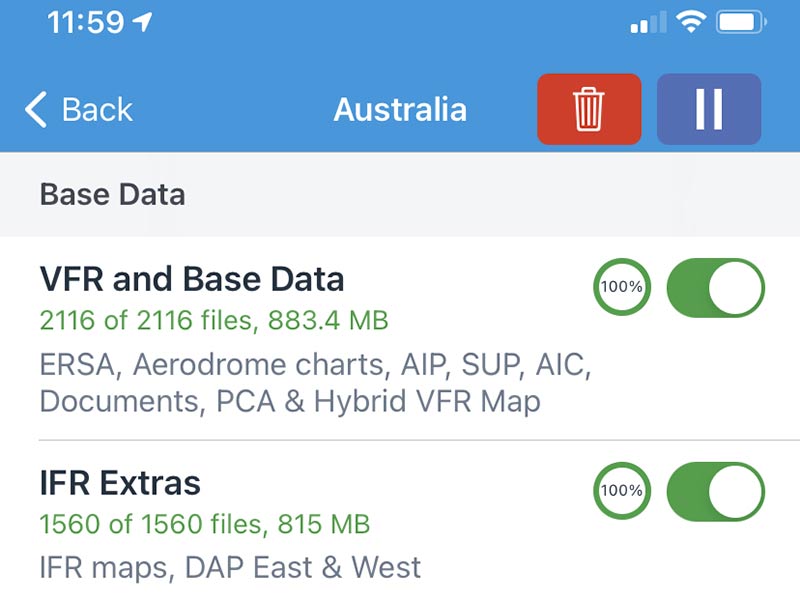
Task: Tap IFR Extras 100% progress ring
Action: [x=621, y=491]
